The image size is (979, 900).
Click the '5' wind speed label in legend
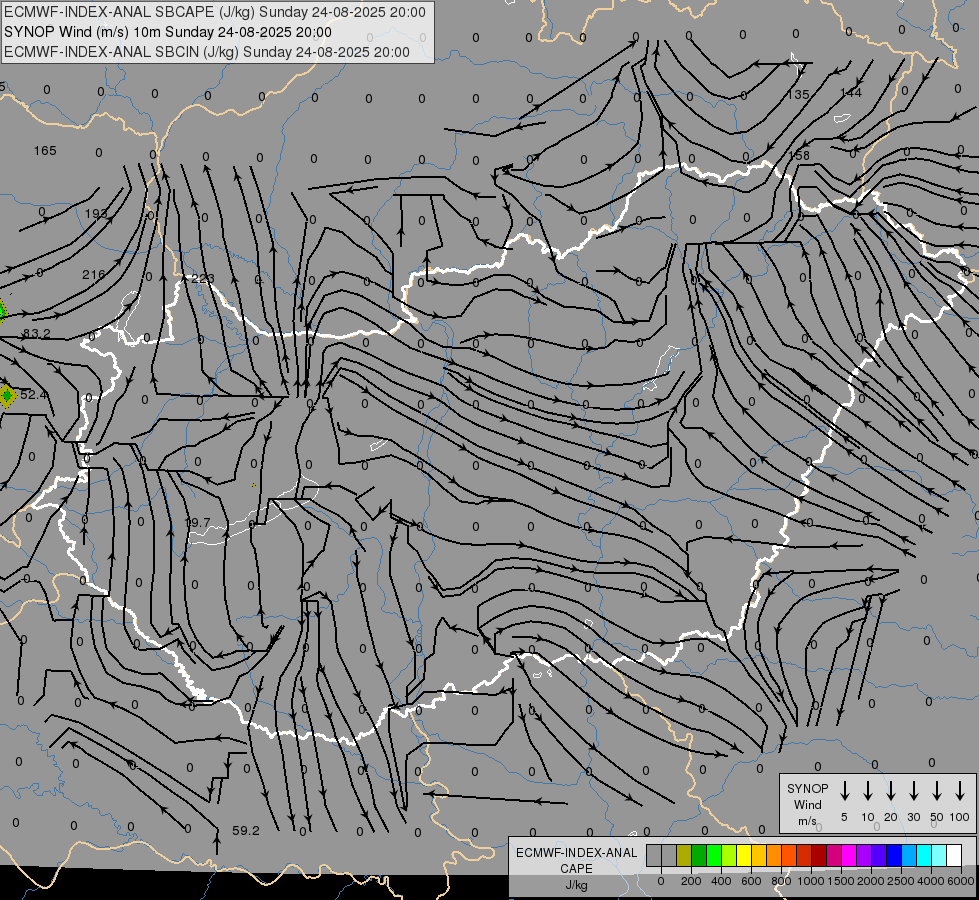[844, 817]
